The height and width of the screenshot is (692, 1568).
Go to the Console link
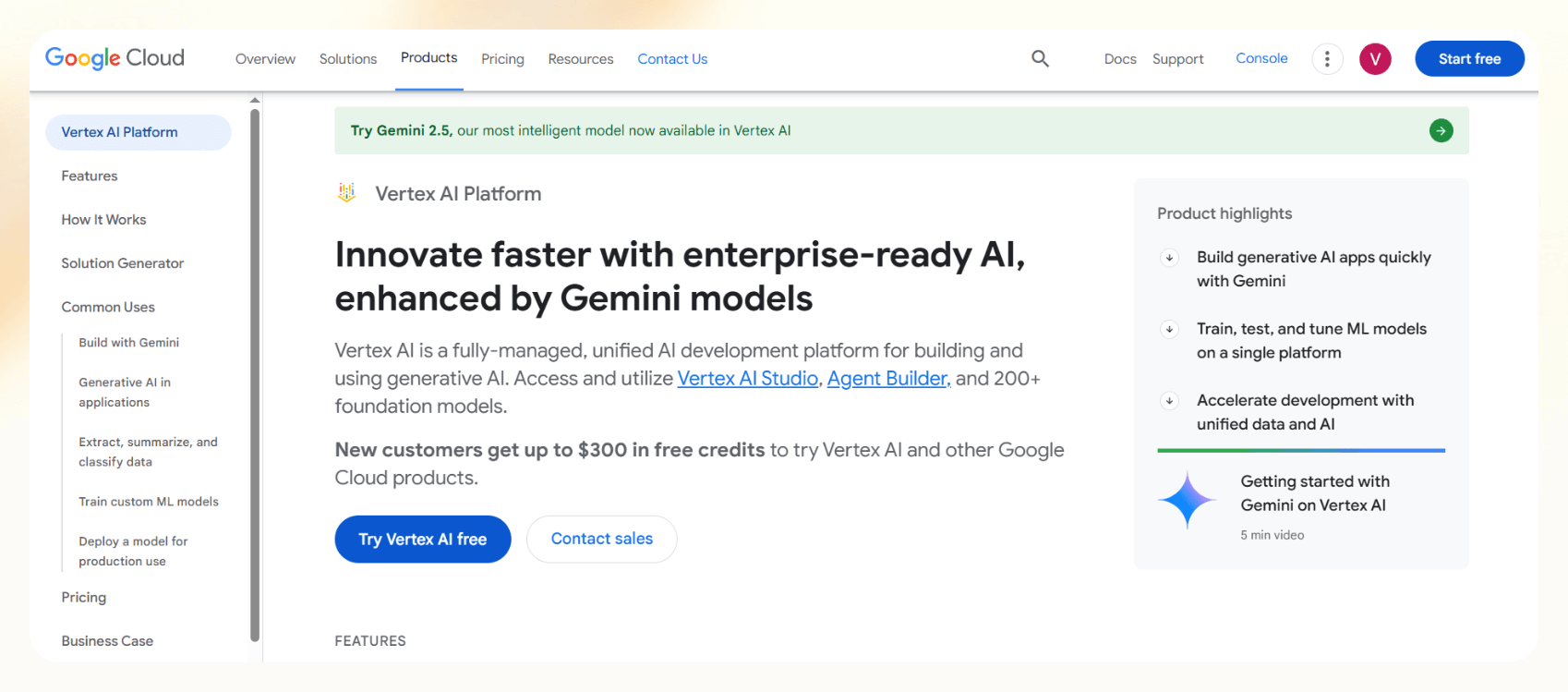[1261, 58]
